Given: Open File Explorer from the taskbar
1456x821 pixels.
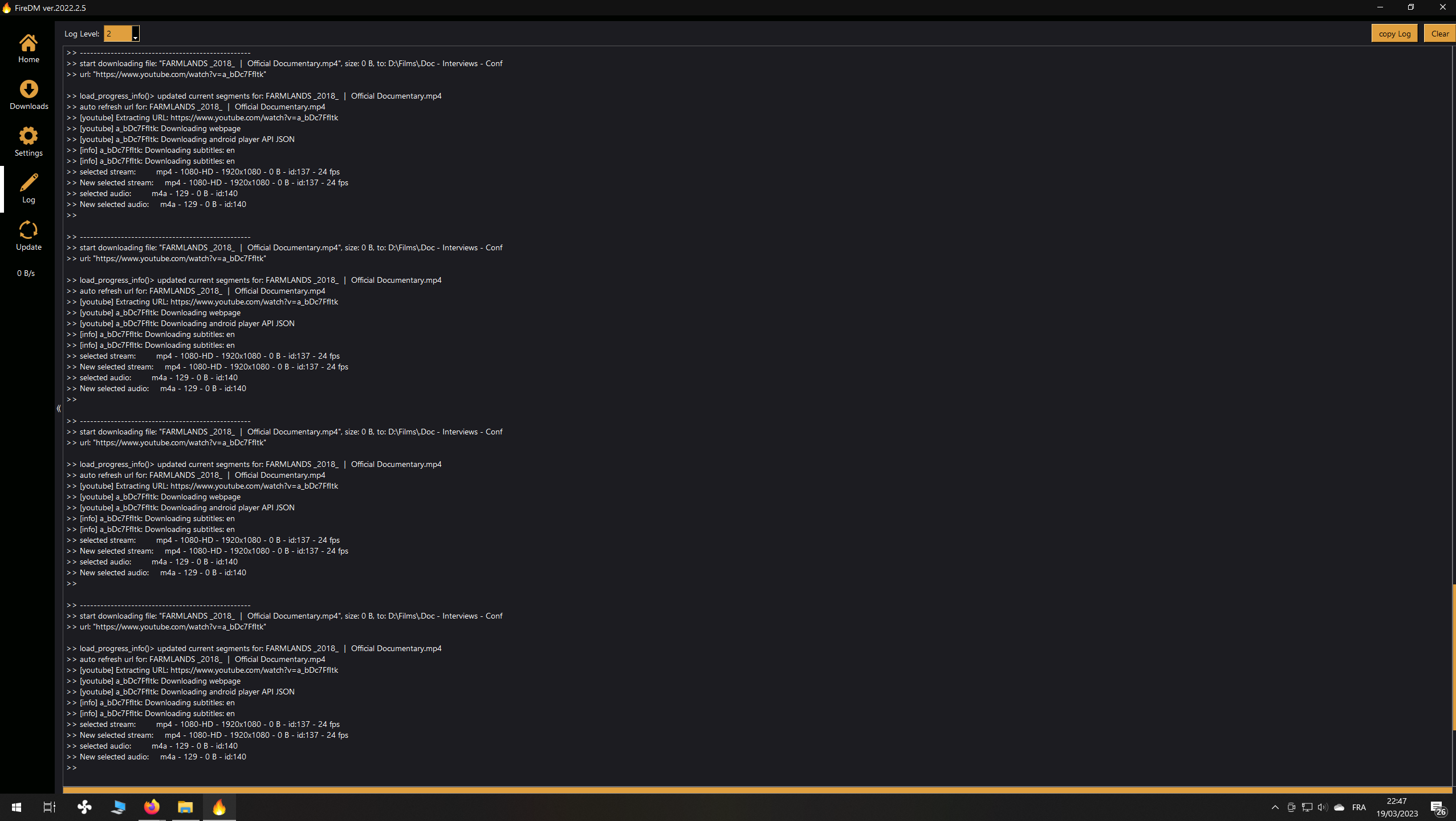Looking at the screenshot, I should 185,807.
